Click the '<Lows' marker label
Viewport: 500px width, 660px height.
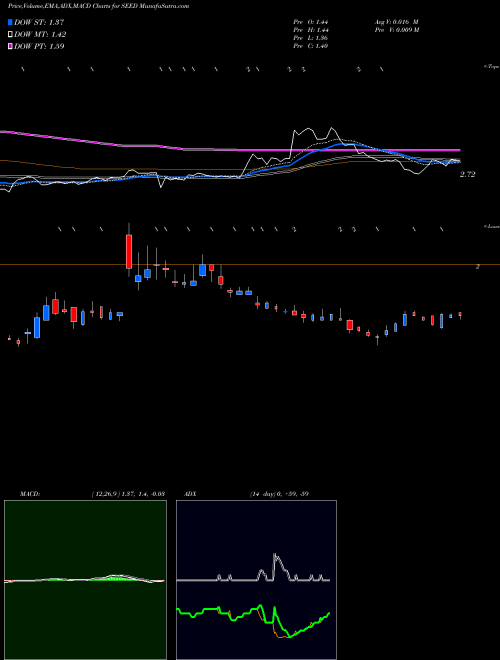click(x=492, y=226)
